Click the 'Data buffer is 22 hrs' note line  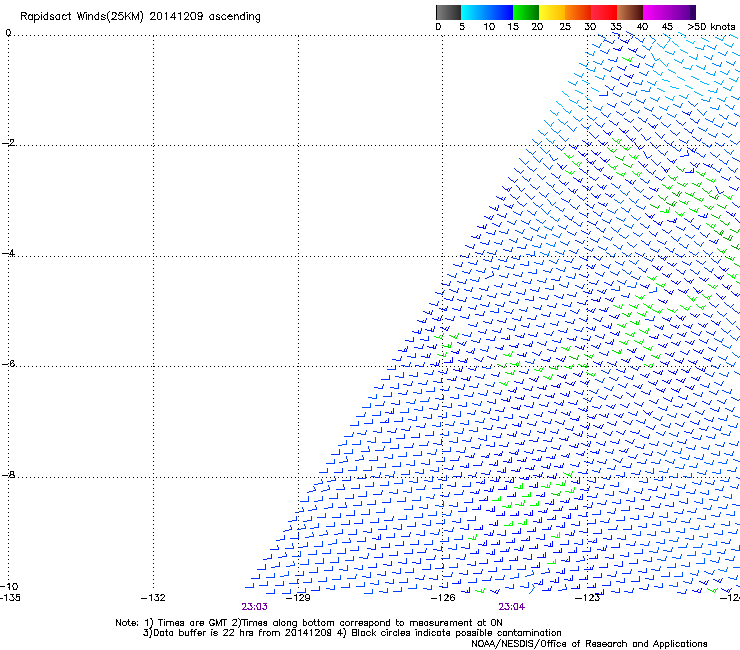(352, 633)
